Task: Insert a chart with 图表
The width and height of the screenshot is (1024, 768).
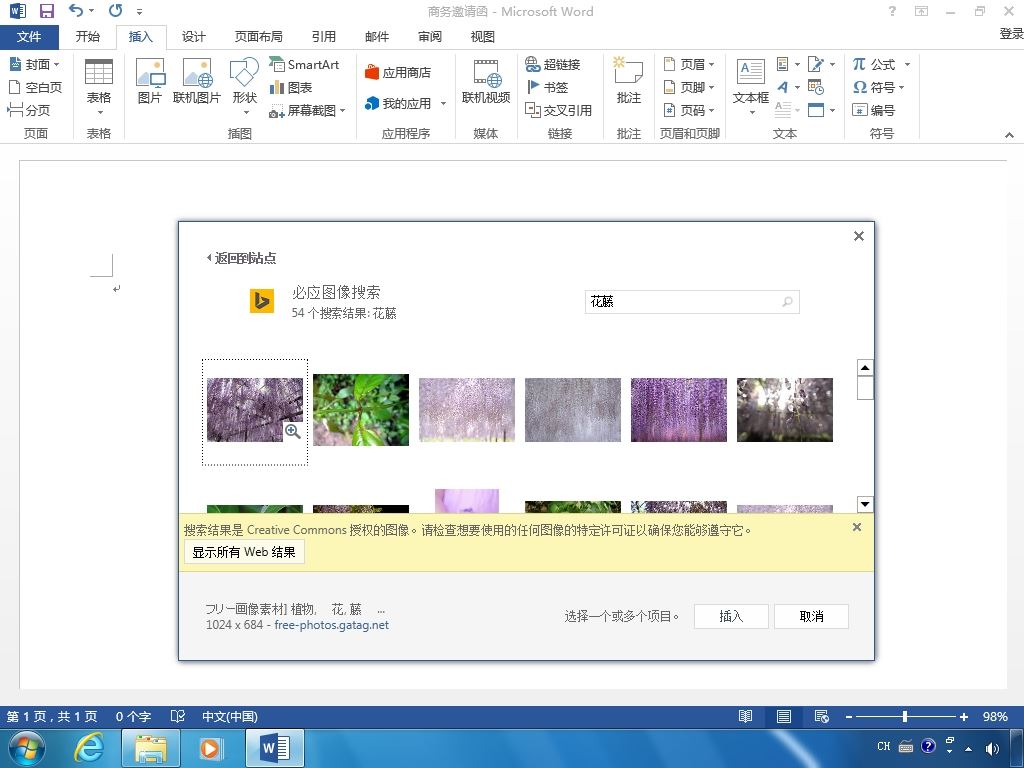Action: [x=291, y=87]
